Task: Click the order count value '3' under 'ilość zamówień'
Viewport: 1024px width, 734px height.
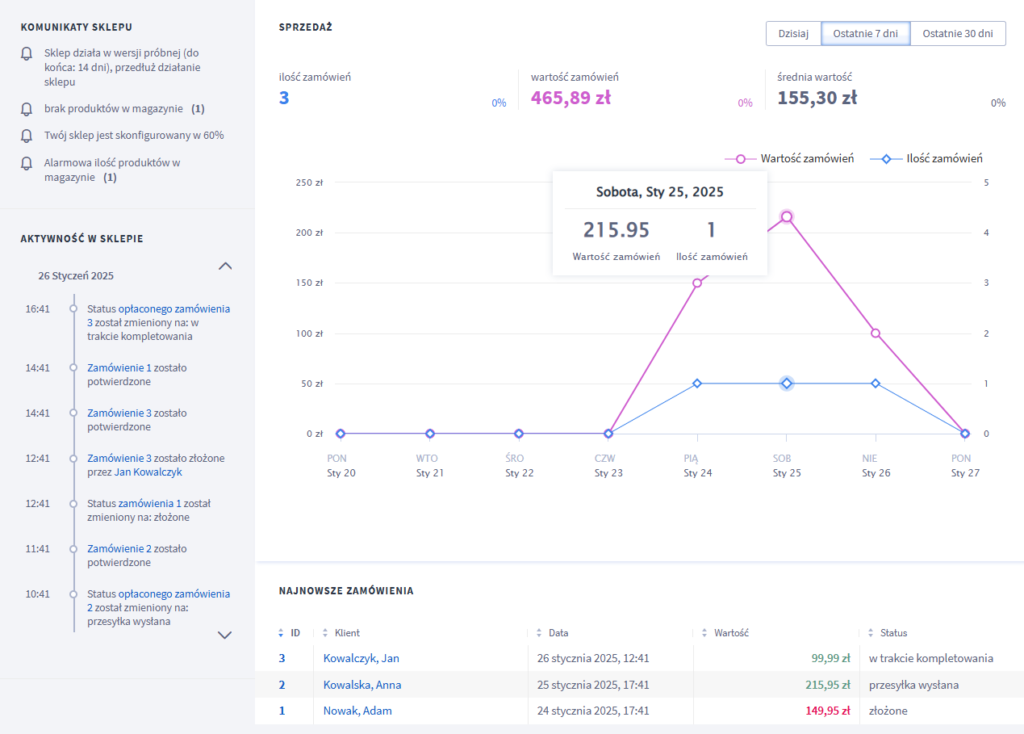Action: 284,98
